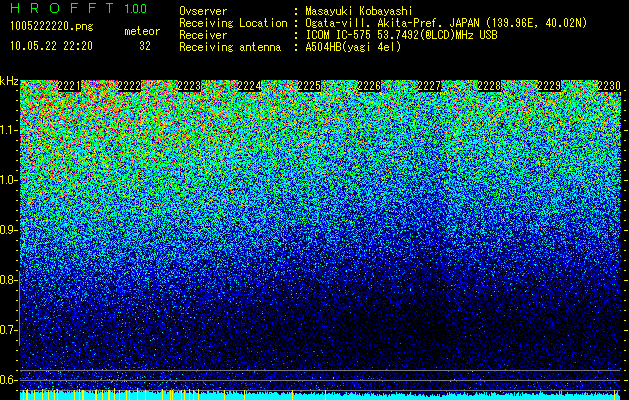Click the Ogata-vill. Akita-Pref. JAPAN location value
The image size is (629, 400).
tap(446, 23)
